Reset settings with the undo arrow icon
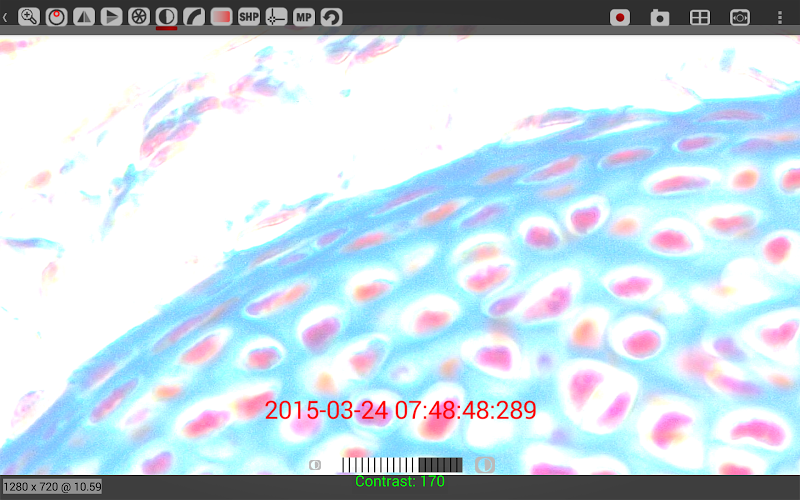 [332, 17]
